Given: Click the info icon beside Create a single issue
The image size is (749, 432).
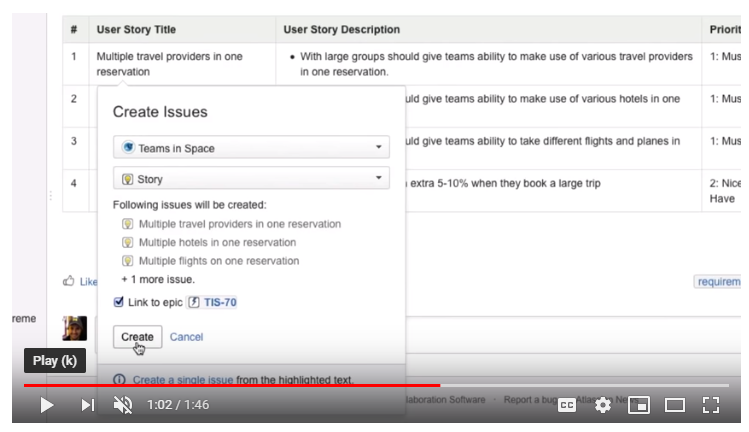Looking at the screenshot, I should click(x=119, y=380).
